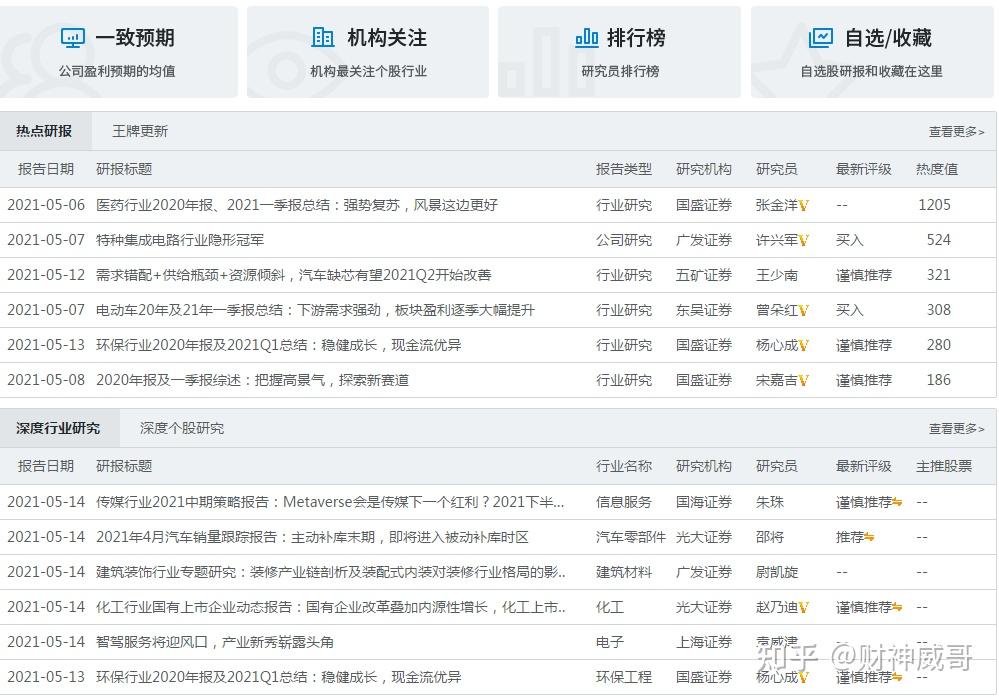Open the 机构关注 card title
Image resolution: width=999 pixels, height=698 pixels.
click(x=387, y=38)
